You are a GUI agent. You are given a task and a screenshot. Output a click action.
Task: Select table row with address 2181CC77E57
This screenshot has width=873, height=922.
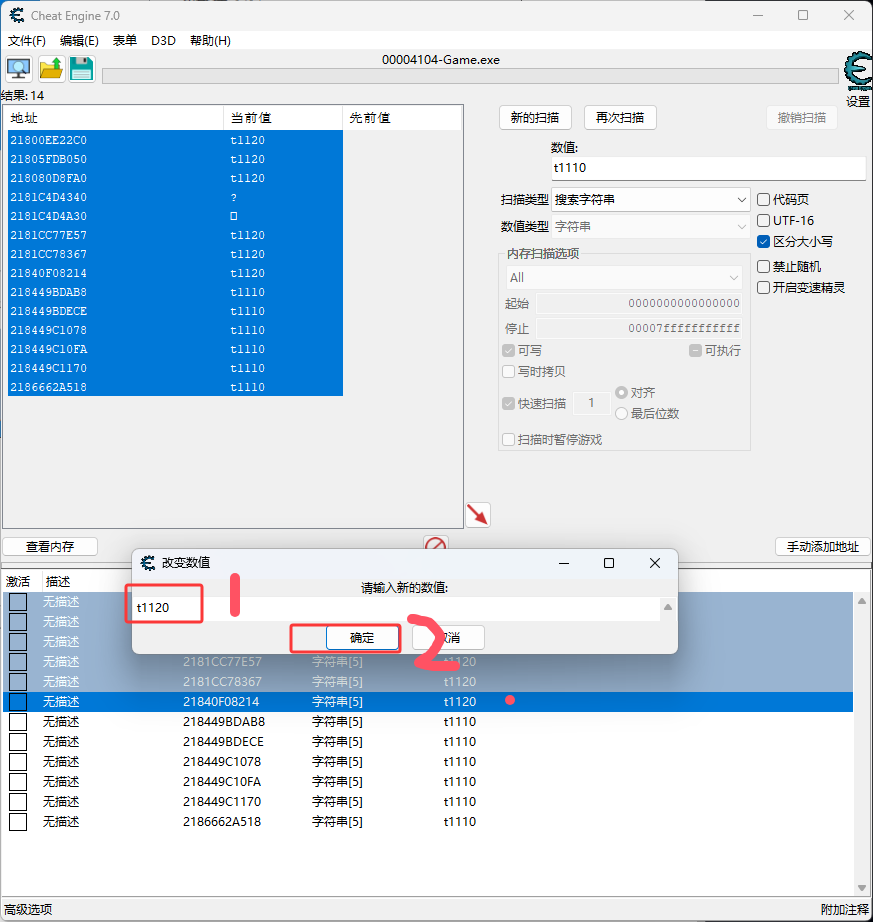click(x=428, y=662)
